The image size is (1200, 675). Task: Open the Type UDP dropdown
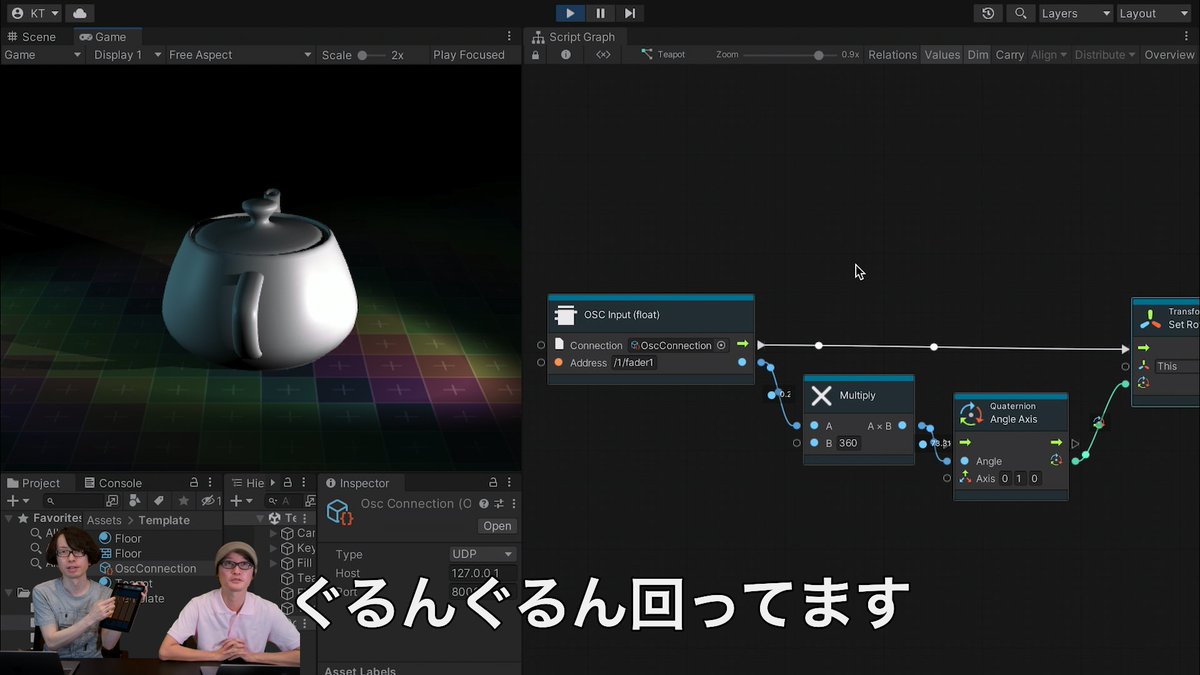[x=482, y=554]
